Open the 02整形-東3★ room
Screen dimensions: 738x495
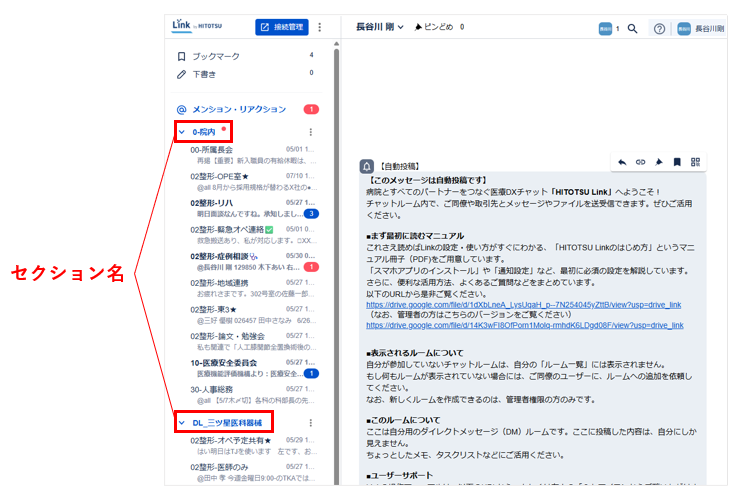(x=253, y=315)
